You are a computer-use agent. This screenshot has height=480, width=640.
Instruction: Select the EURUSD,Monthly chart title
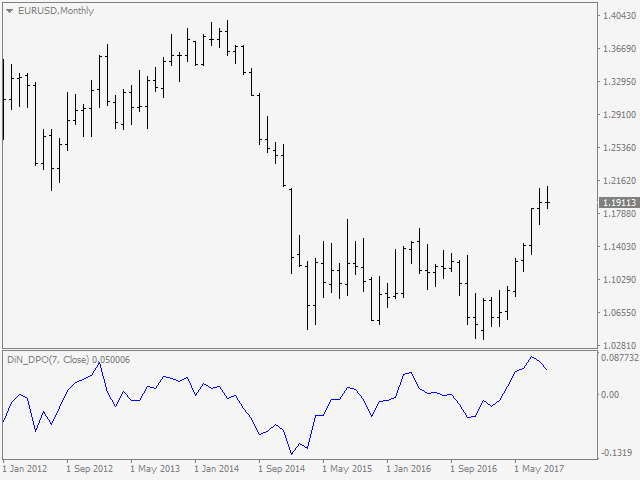56,11
